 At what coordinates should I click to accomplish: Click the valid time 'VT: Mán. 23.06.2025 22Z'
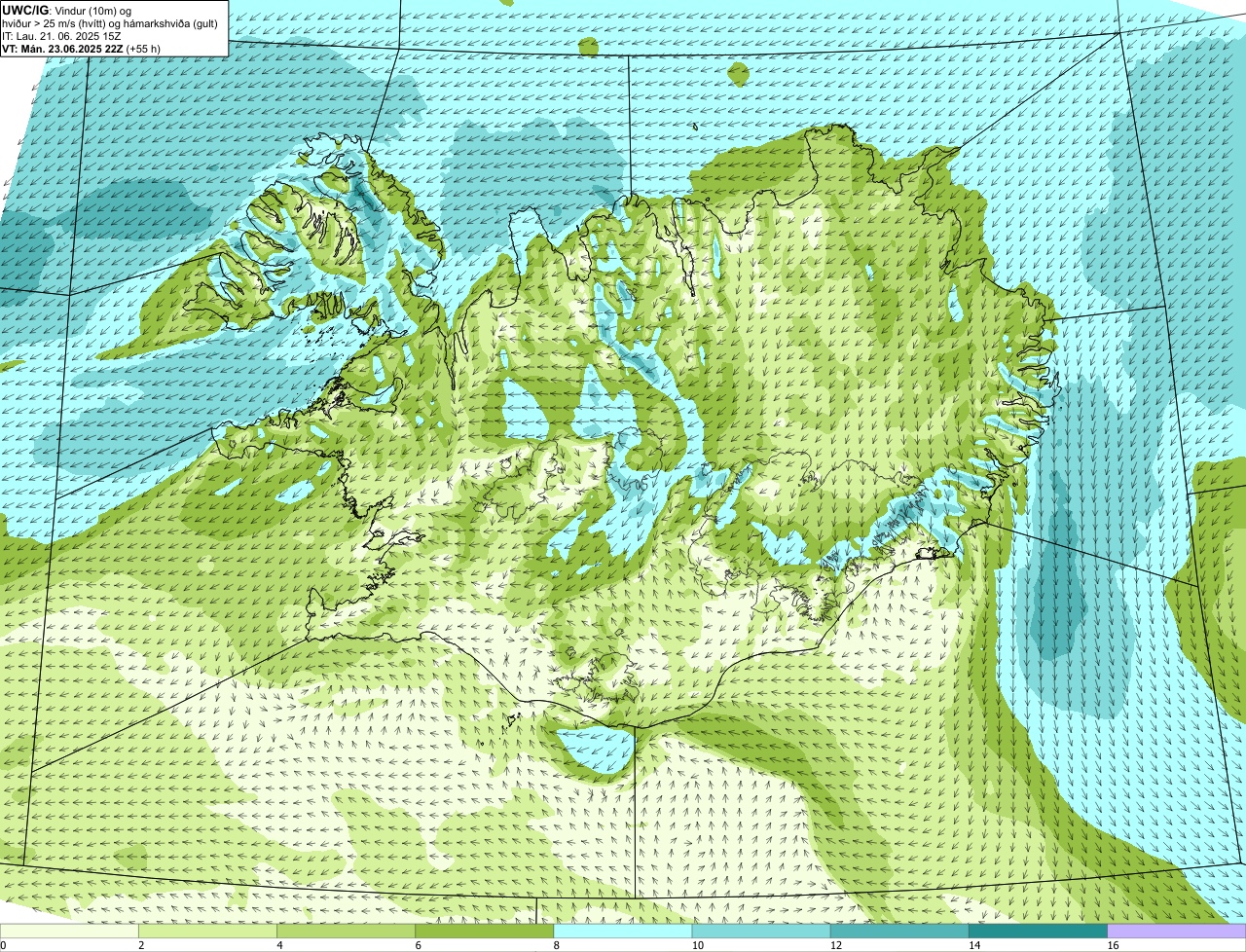[63, 49]
